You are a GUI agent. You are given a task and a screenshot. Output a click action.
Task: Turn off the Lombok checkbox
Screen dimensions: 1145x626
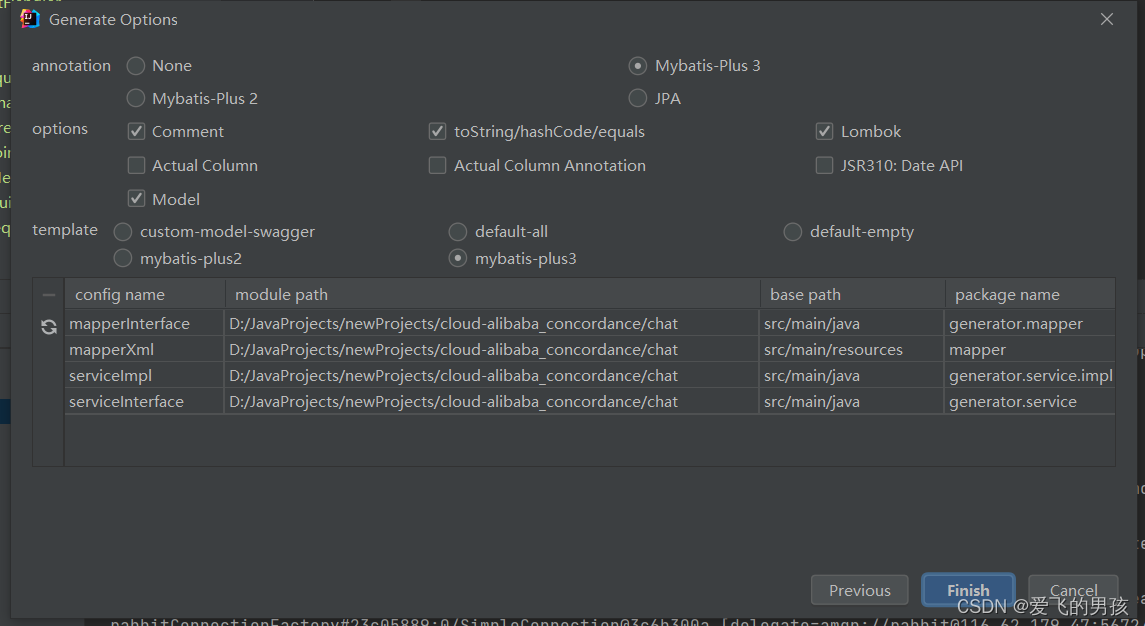pyautogui.click(x=824, y=131)
